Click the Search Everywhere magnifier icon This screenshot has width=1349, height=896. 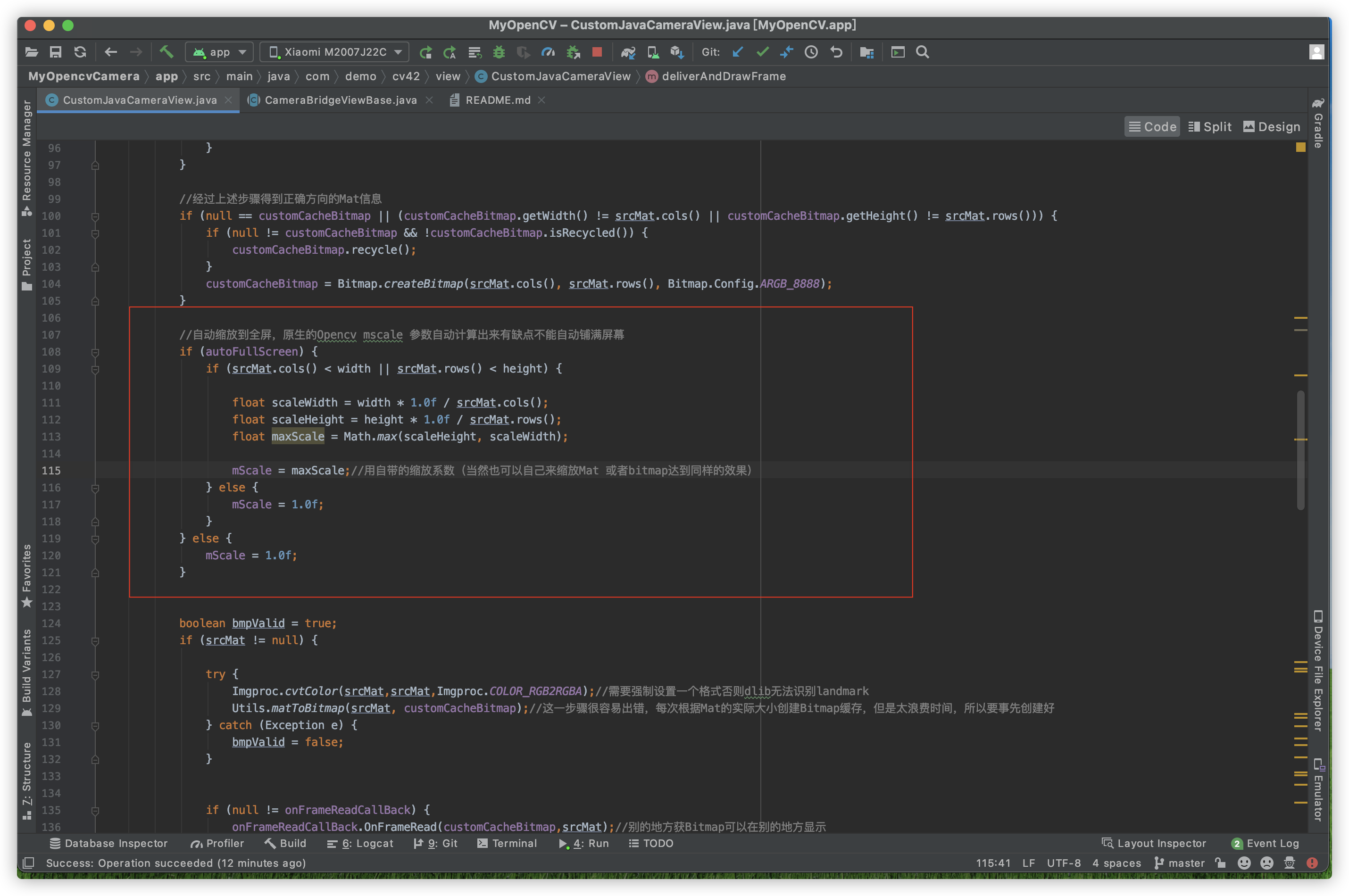922,52
